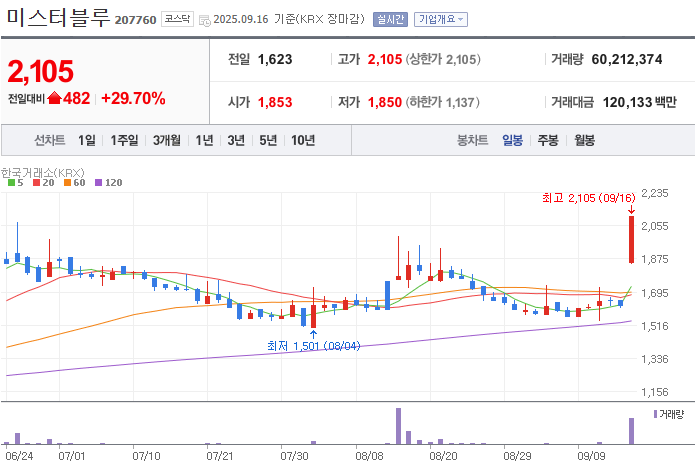Click the 09/09 date label on the axis

(591, 456)
